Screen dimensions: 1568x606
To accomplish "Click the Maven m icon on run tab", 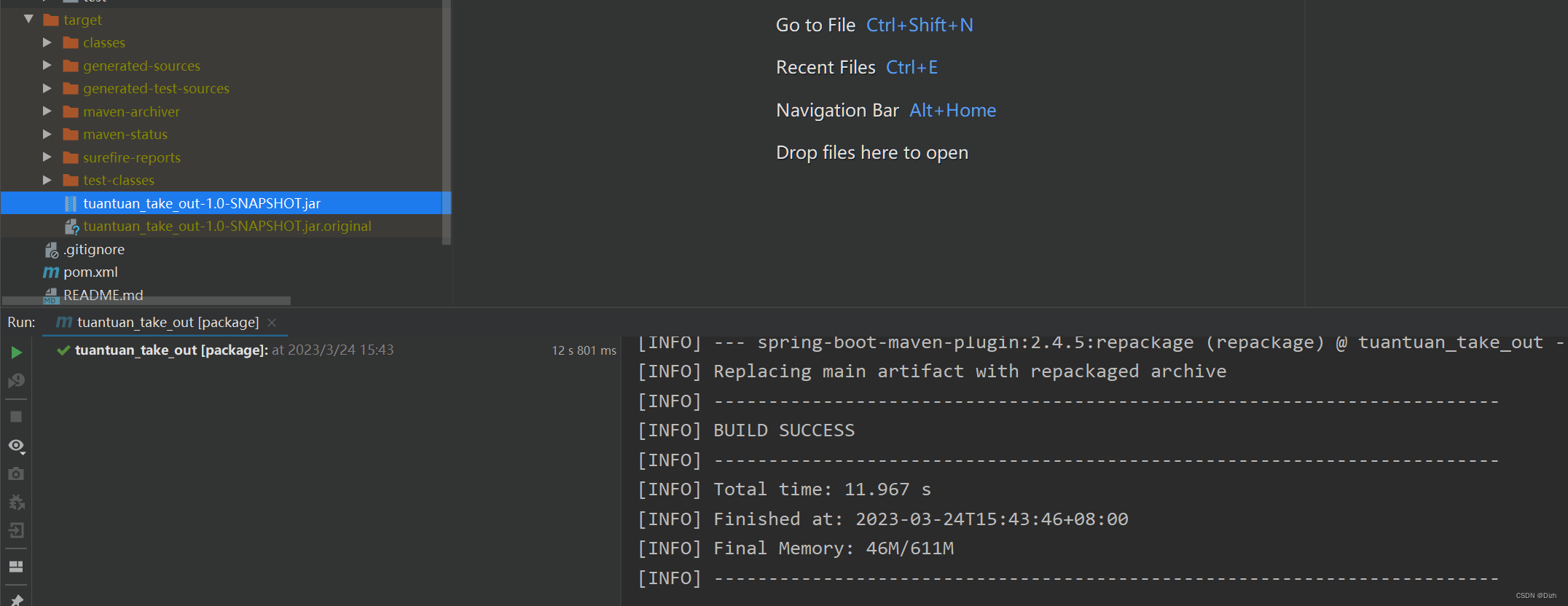I will [x=64, y=322].
